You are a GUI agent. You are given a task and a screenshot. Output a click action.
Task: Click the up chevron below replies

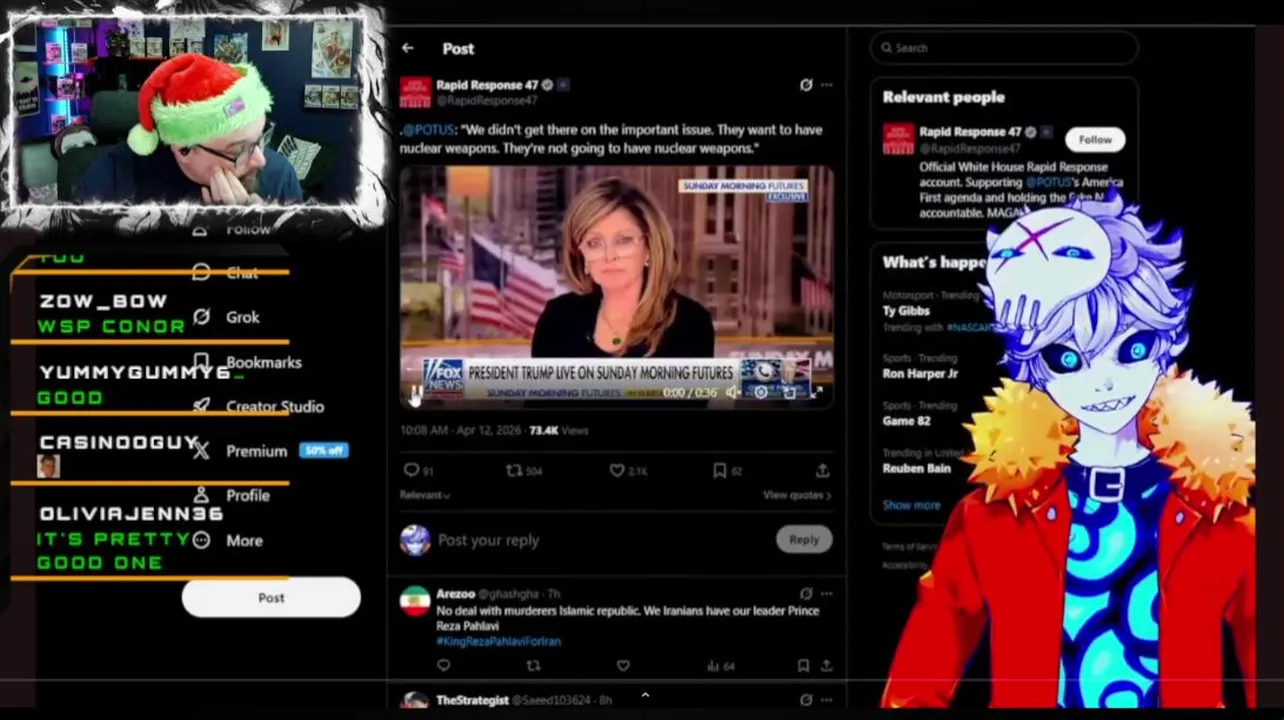(x=645, y=695)
